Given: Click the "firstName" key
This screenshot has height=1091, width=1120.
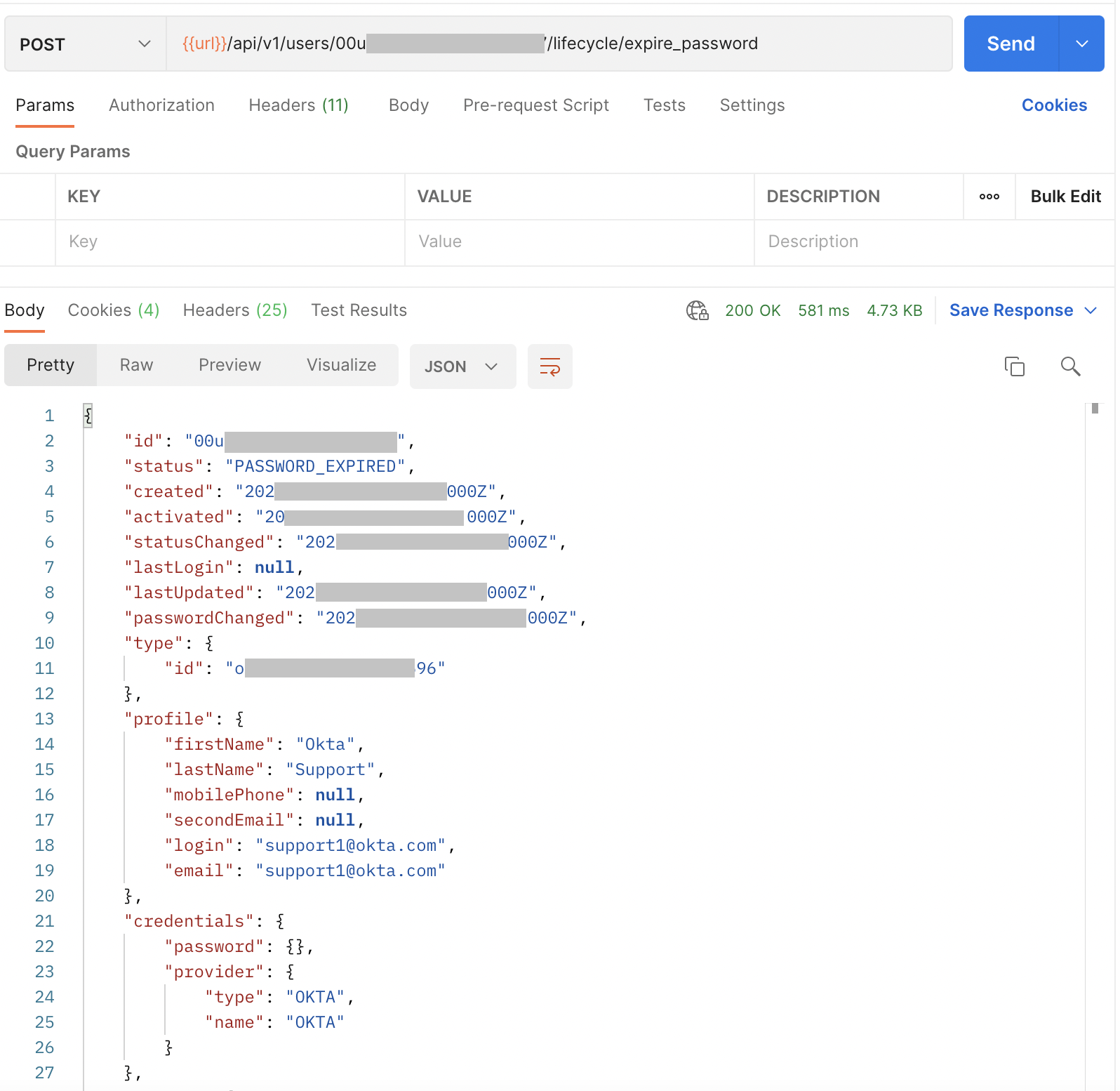Looking at the screenshot, I should [x=219, y=744].
